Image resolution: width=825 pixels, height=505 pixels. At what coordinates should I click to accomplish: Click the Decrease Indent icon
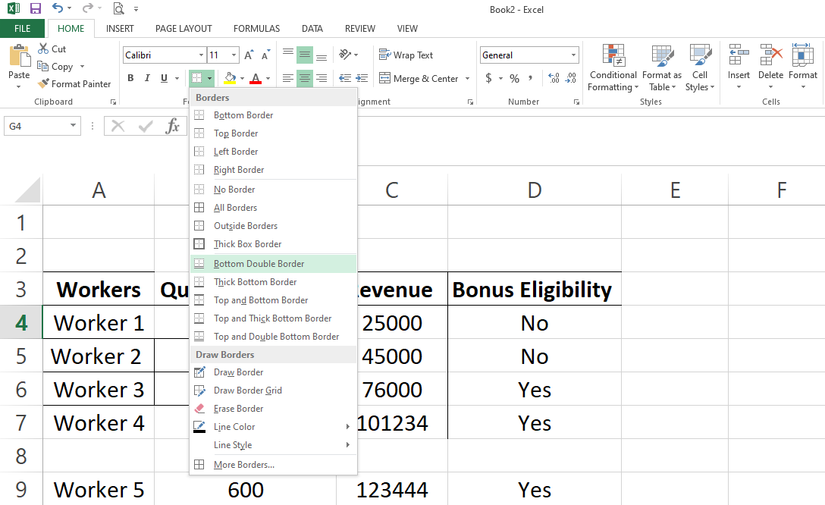[345, 78]
